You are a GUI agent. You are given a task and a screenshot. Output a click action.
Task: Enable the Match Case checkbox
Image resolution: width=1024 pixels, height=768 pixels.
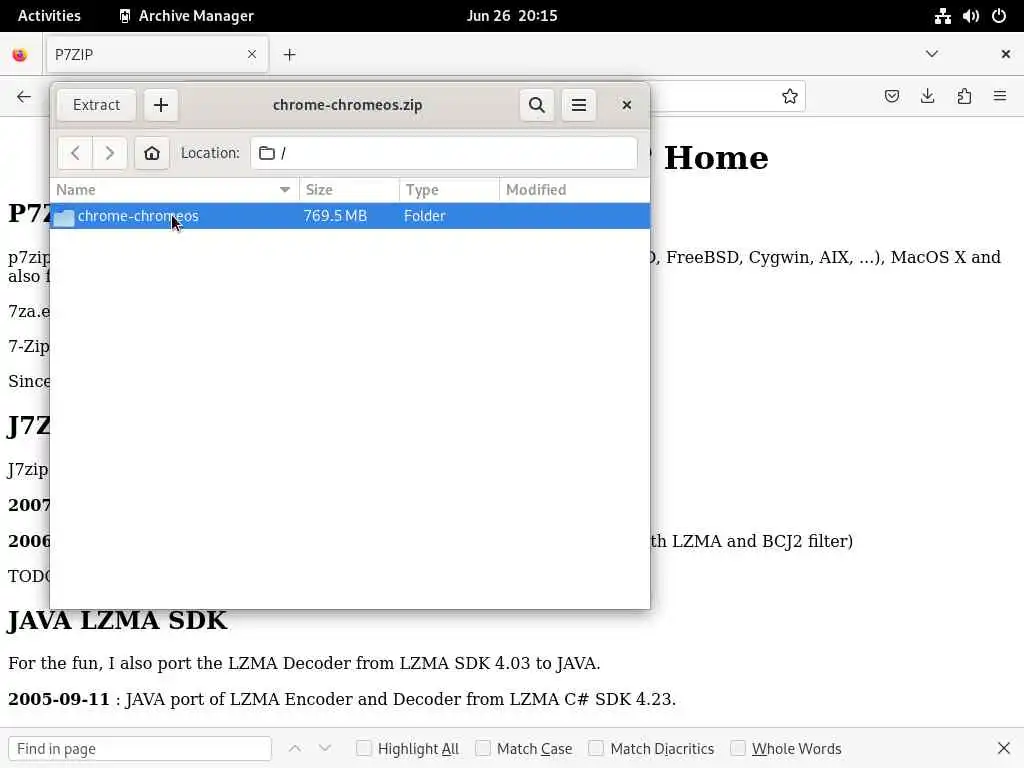coord(483,748)
